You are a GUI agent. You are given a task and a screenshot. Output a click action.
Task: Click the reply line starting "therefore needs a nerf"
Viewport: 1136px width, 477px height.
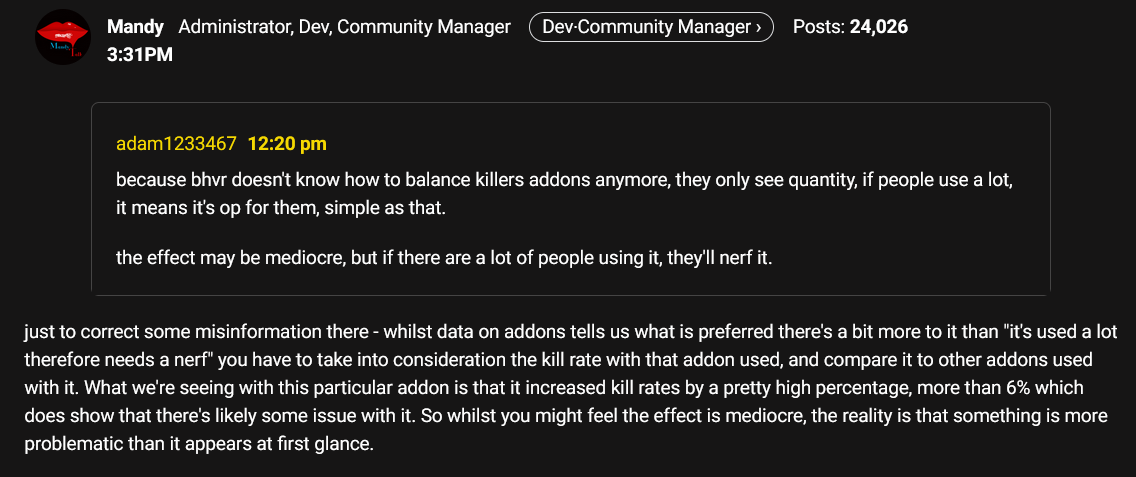[558, 360]
